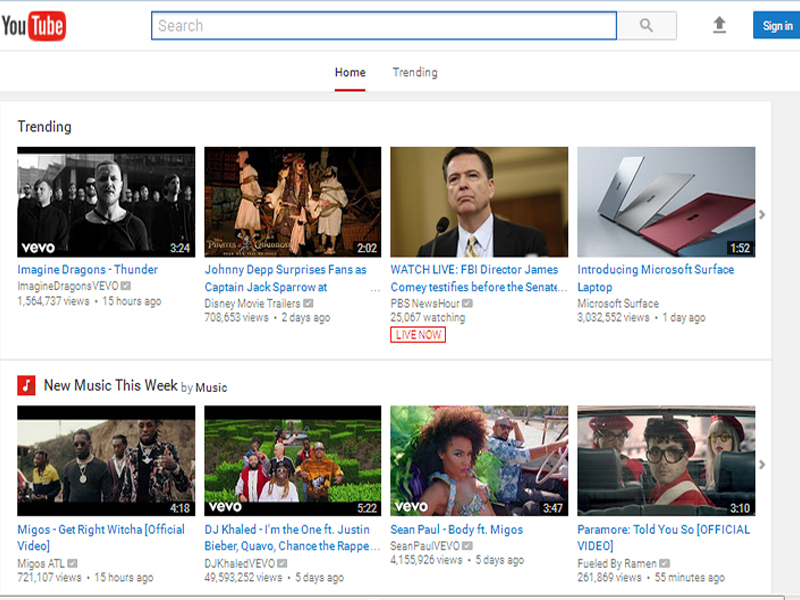The image size is (800, 600).
Task: Open the Migos ATL channel
Action: click(x=41, y=563)
